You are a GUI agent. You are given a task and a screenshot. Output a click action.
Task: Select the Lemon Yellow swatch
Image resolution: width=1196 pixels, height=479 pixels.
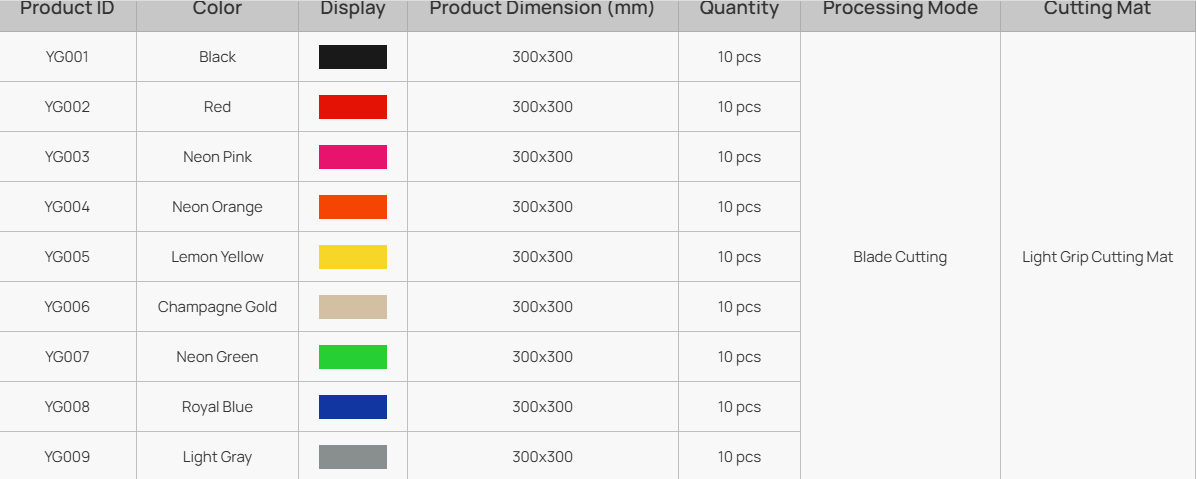(352, 257)
